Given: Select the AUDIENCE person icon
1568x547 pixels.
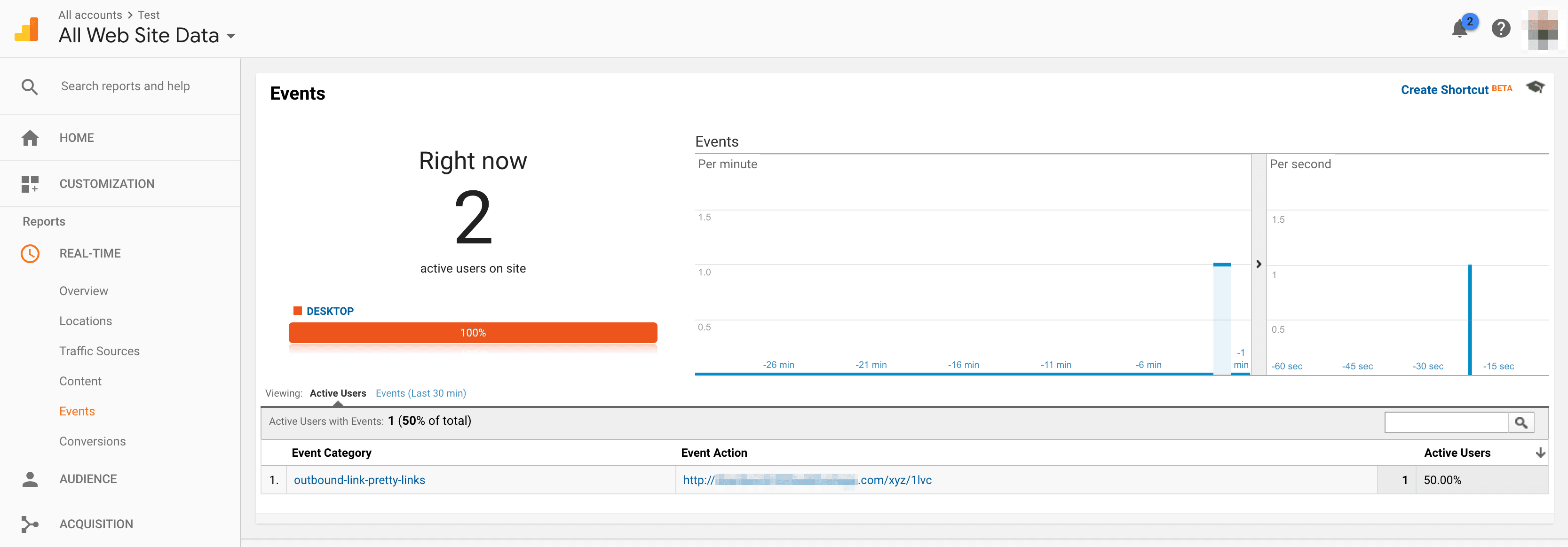Looking at the screenshot, I should click(x=30, y=479).
